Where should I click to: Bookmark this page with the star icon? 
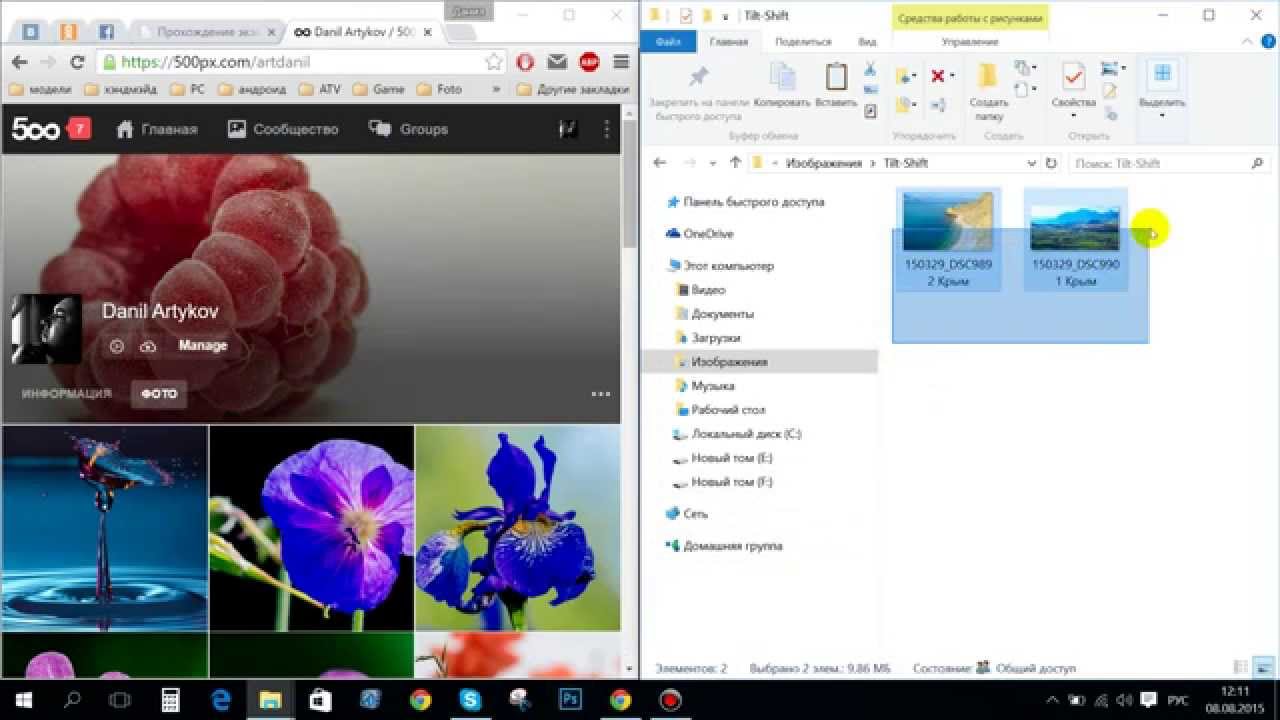pos(494,62)
